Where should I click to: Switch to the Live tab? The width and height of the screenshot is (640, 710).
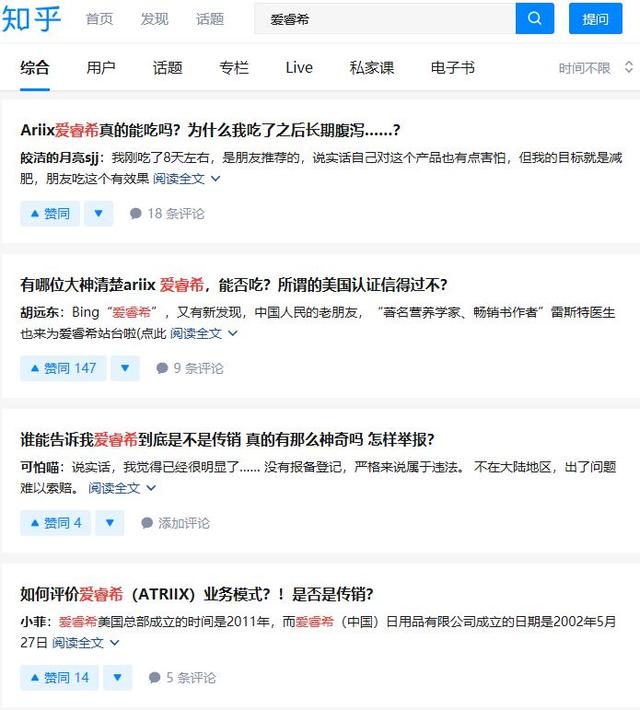click(x=299, y=68)
